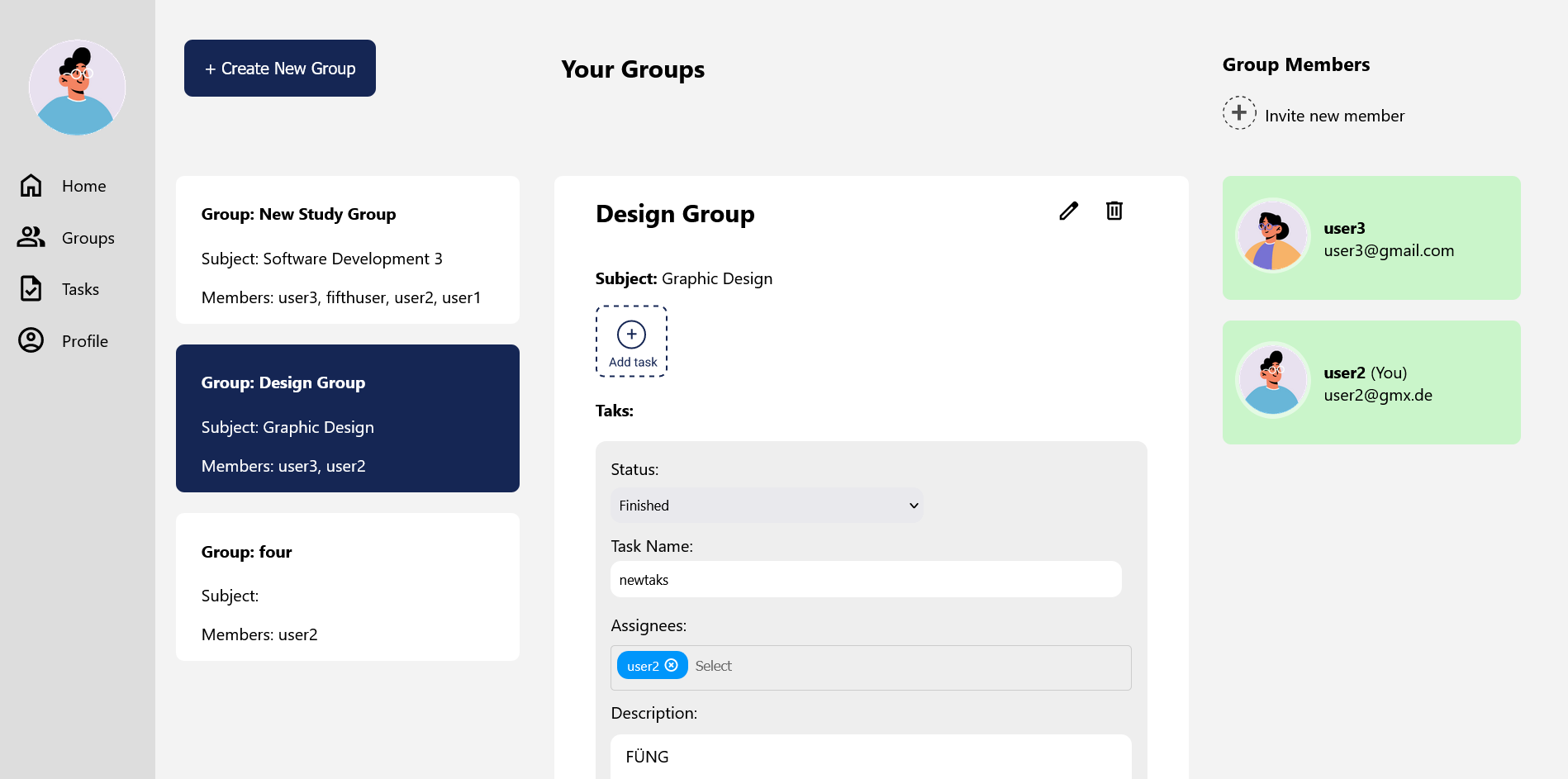
Task: Click the plus icon to invite new member
Action: 1238,113
